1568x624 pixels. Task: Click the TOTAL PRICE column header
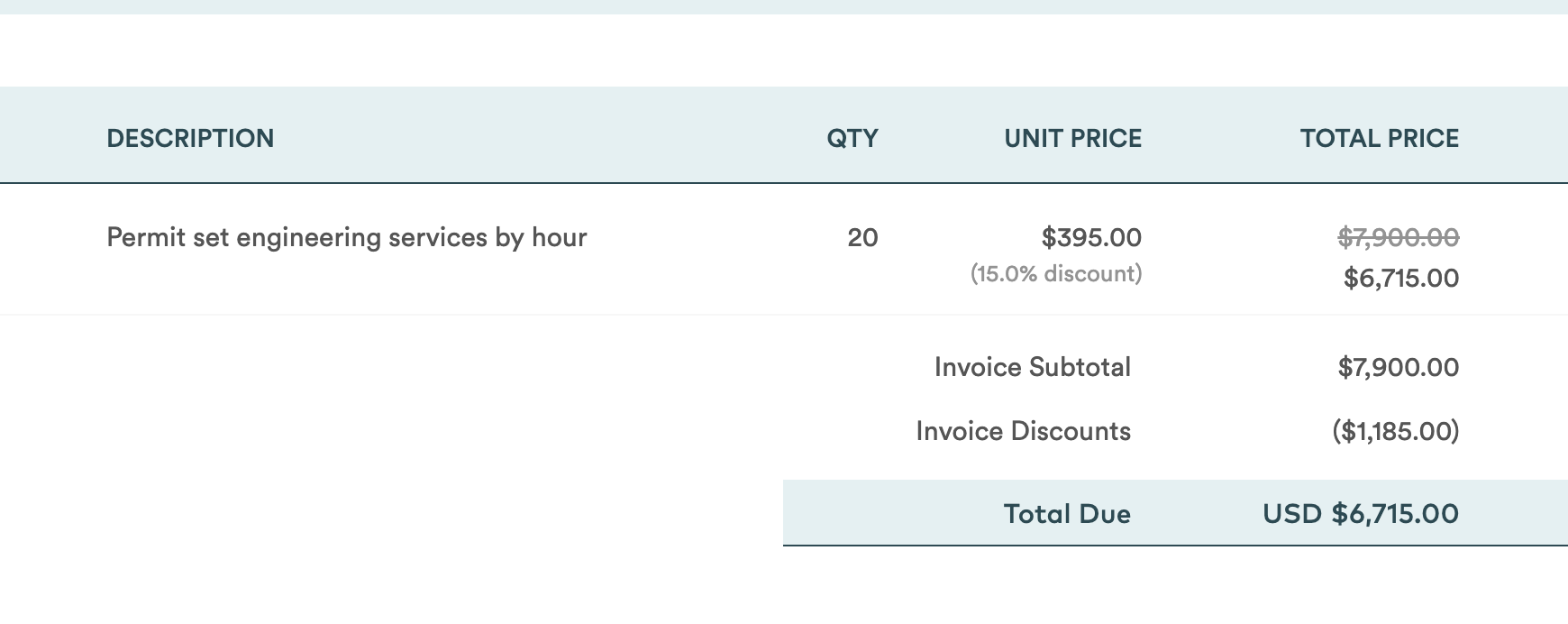(x=1379, y=138)
